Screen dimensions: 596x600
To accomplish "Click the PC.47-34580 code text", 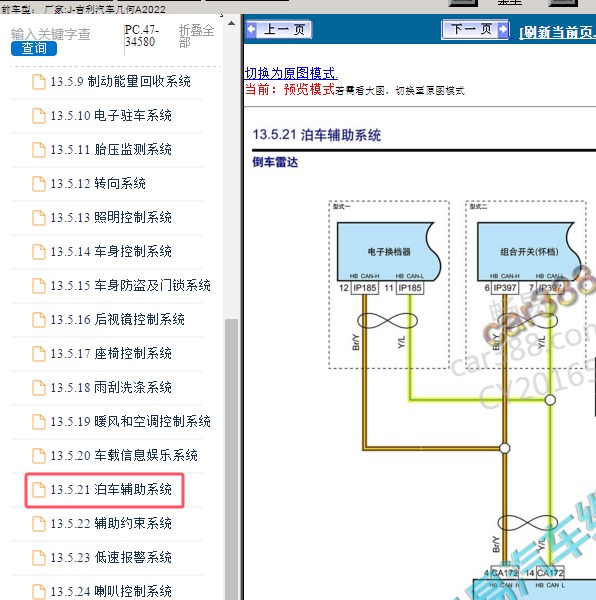I will (142, 36).
